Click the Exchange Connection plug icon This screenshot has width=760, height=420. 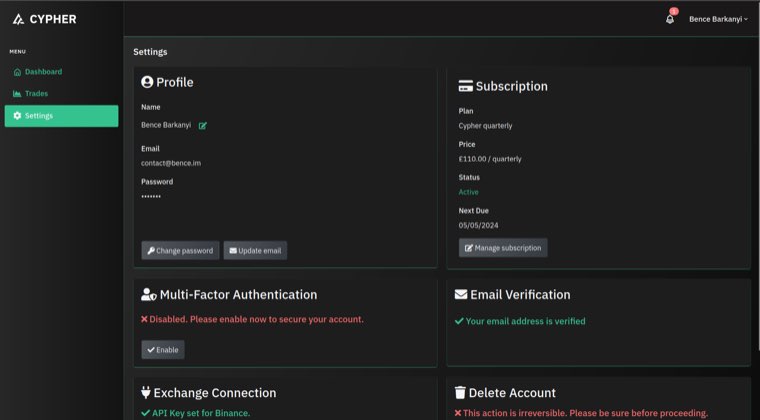[146, 393]
